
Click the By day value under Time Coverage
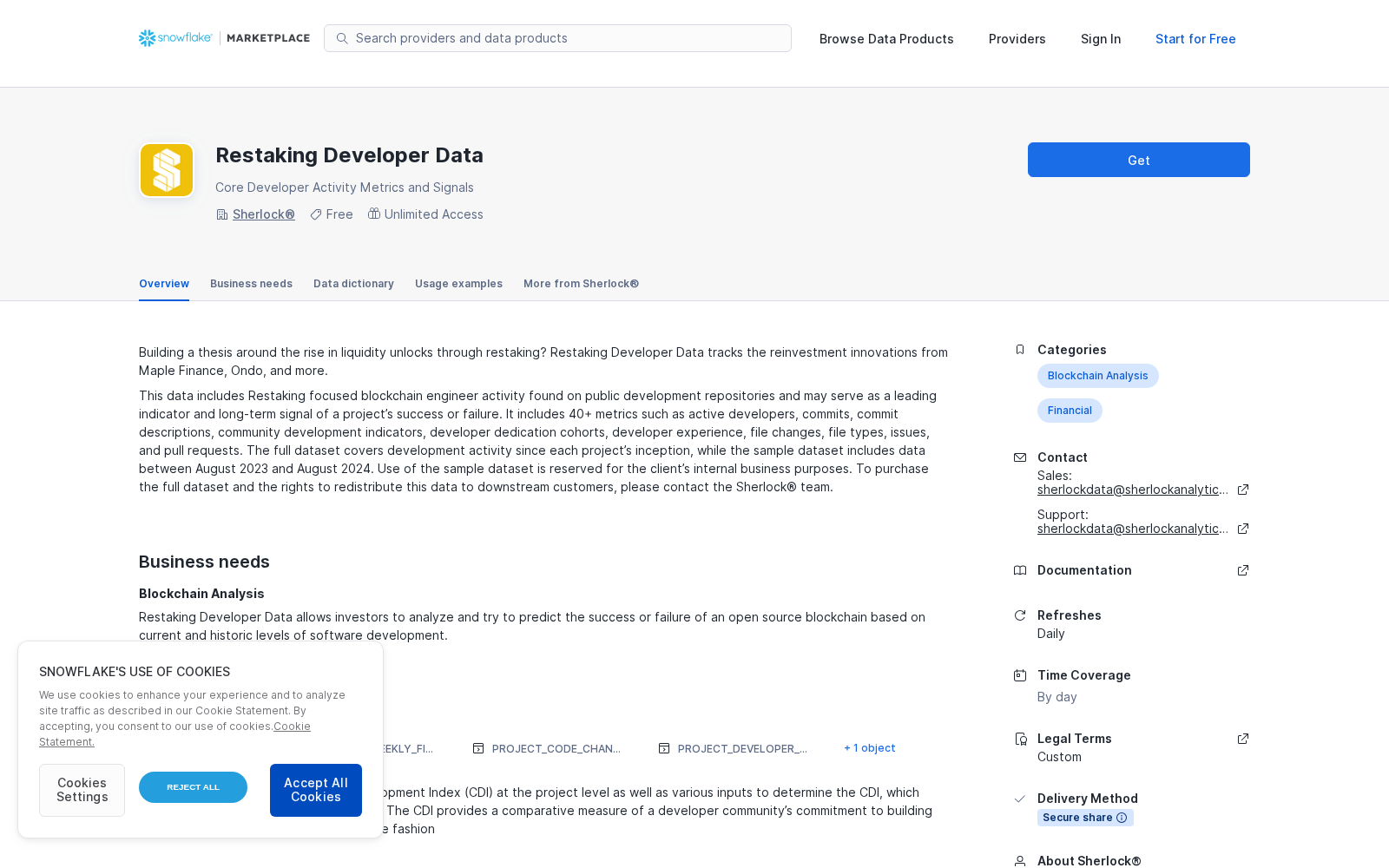pyautogui.click(x=1057, y=697)
